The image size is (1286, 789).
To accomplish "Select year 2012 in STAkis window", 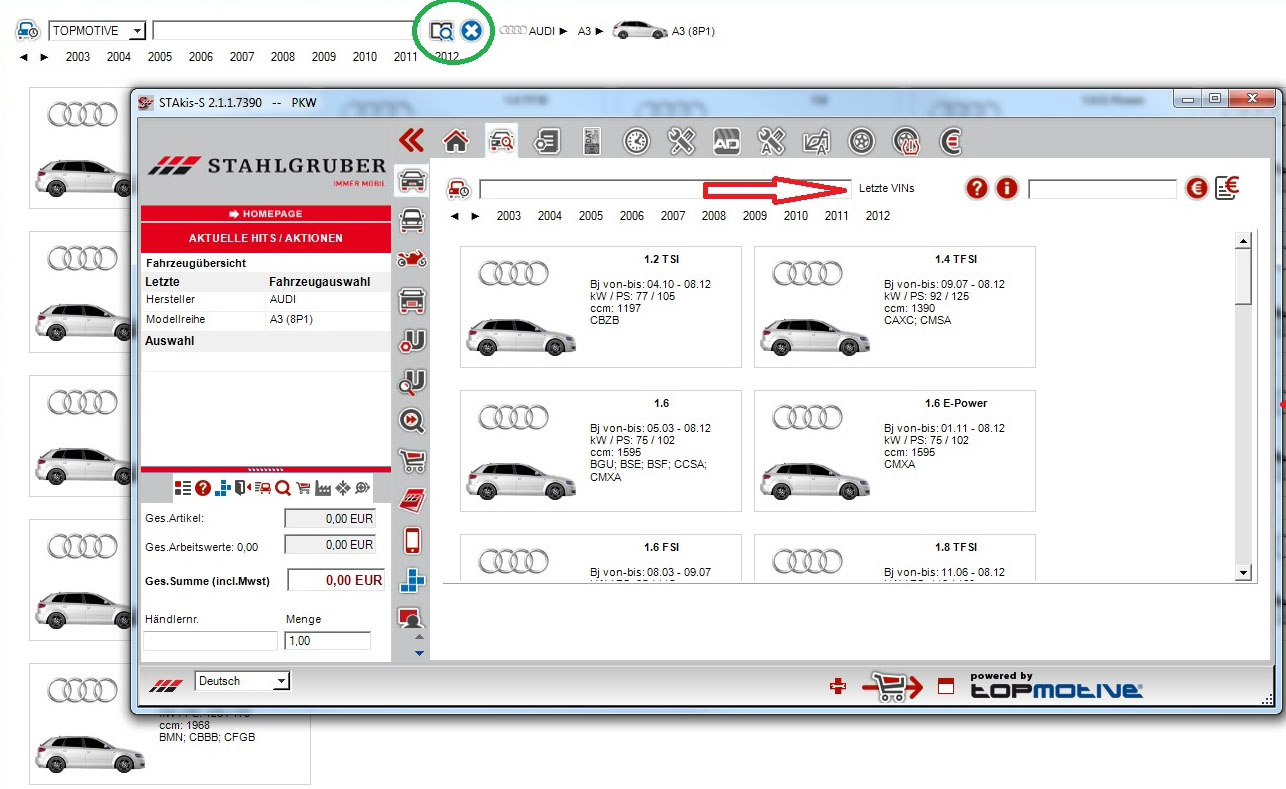I will pos(878,216).
